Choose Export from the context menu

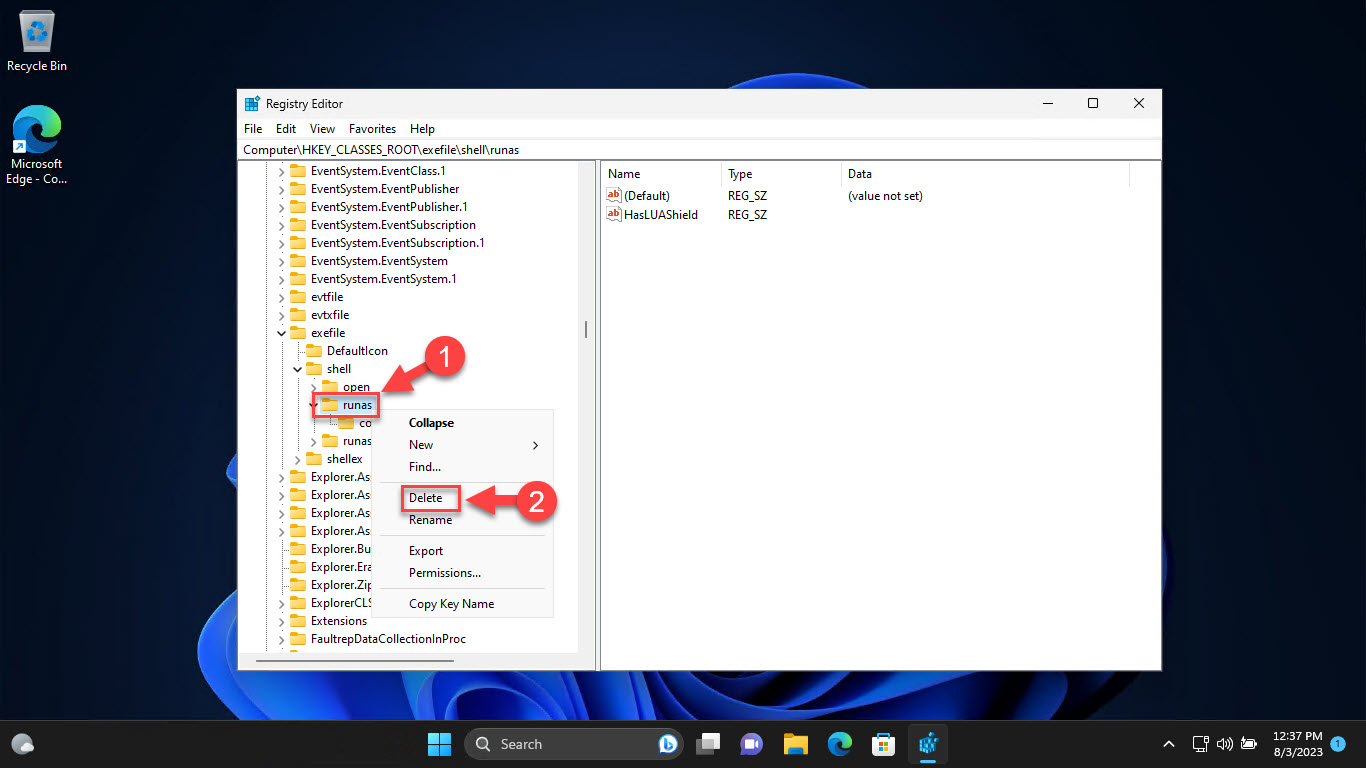tap(425, 550)
